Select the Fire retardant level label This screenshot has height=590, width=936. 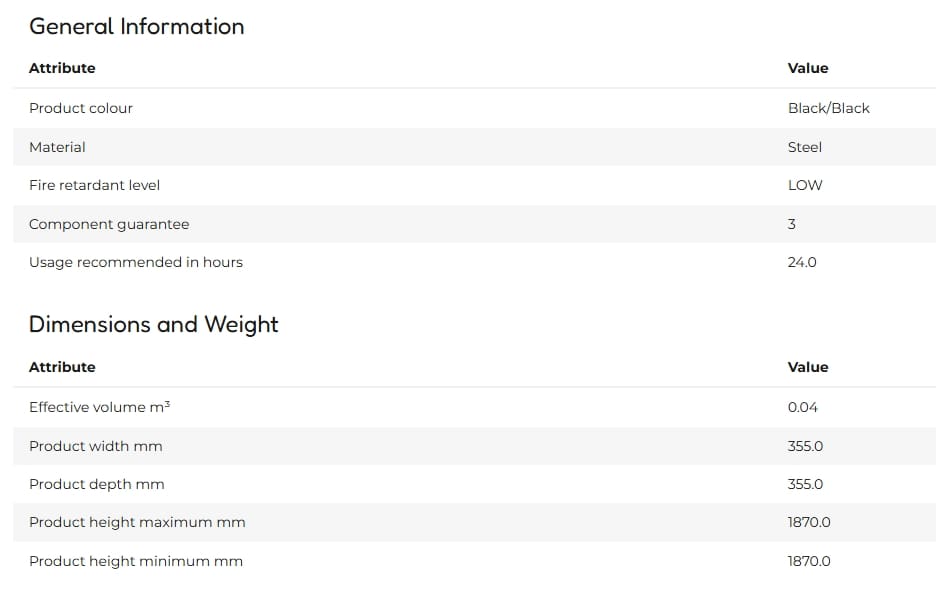coord(94,185)
